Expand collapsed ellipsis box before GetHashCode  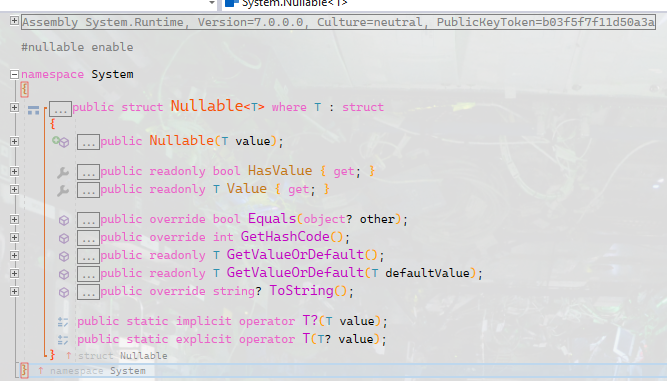click(88, 238)
